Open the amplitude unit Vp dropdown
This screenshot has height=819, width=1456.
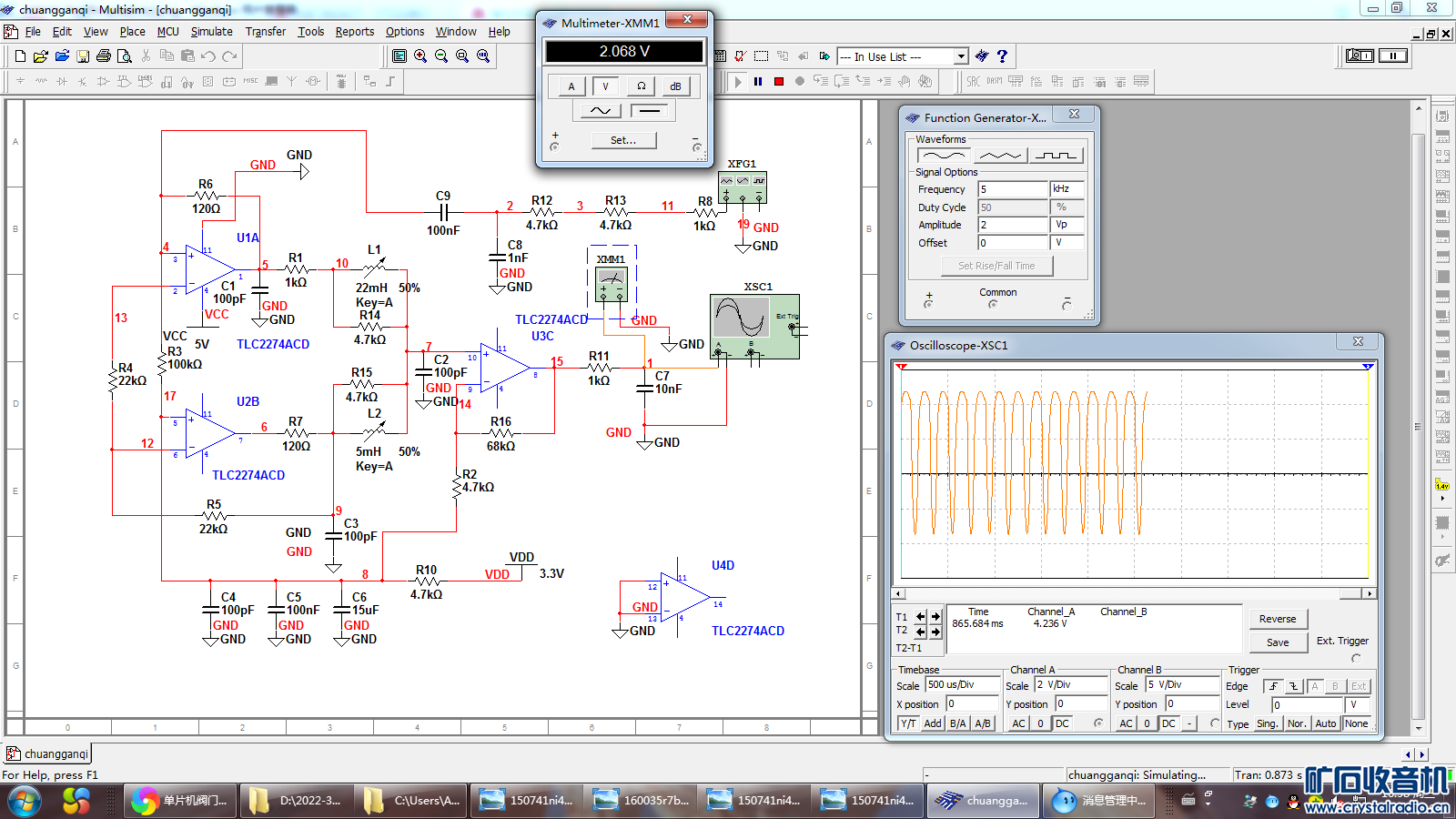1067,225
